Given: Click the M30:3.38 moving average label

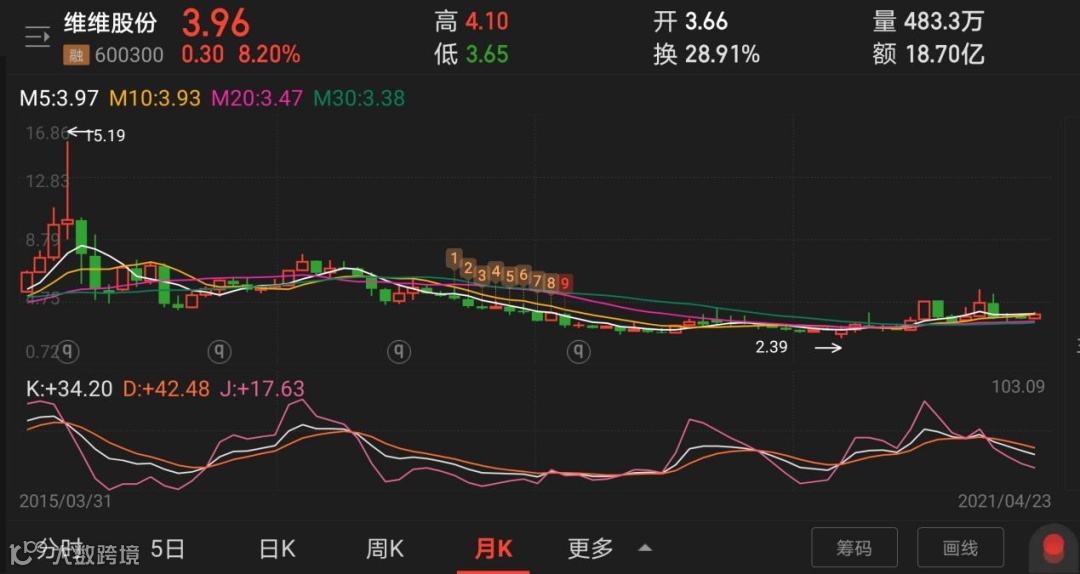Looking at the screenshot, I should (359, 98).
